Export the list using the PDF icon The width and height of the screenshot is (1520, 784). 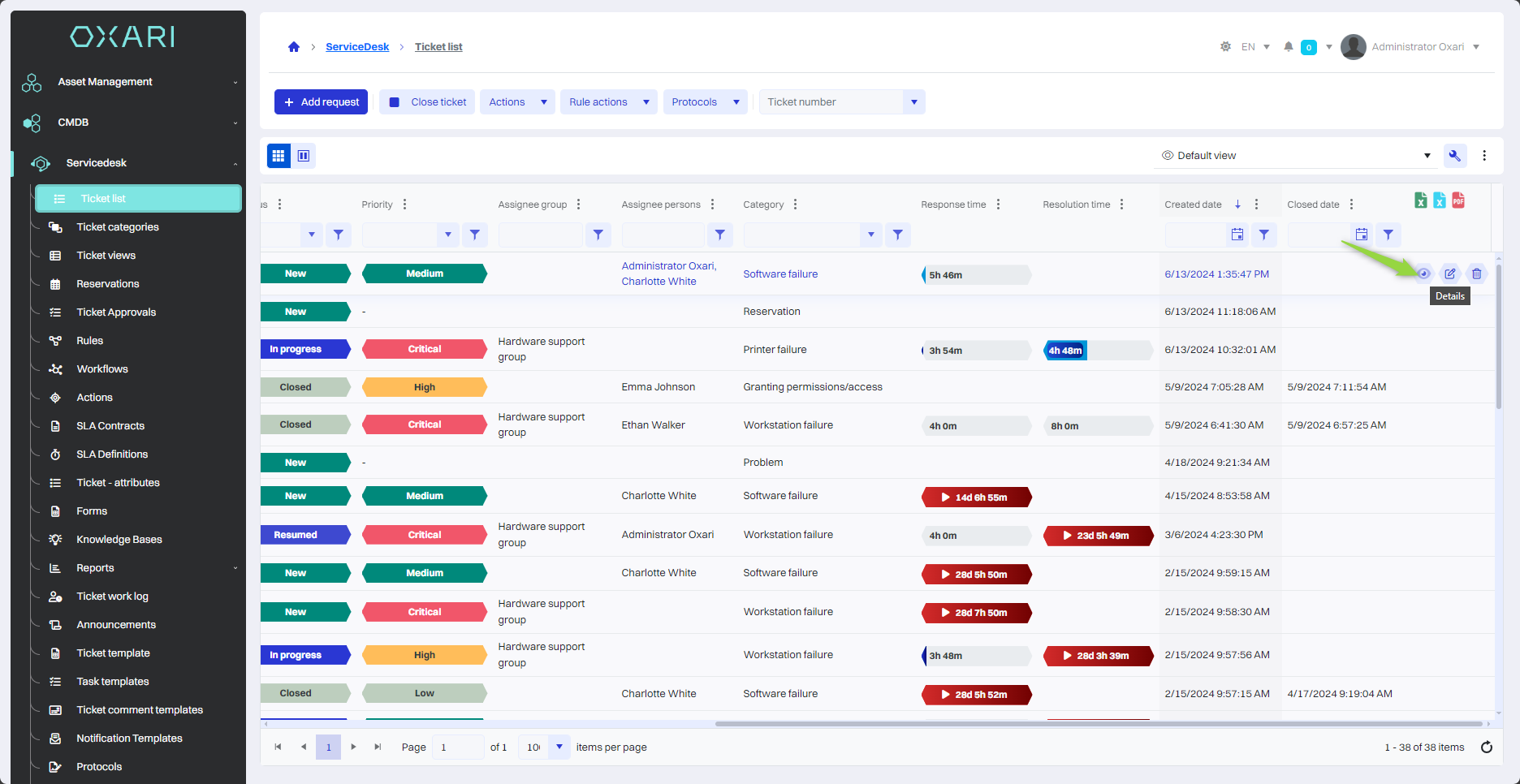pyautogui.click(x=1458, y=200)
